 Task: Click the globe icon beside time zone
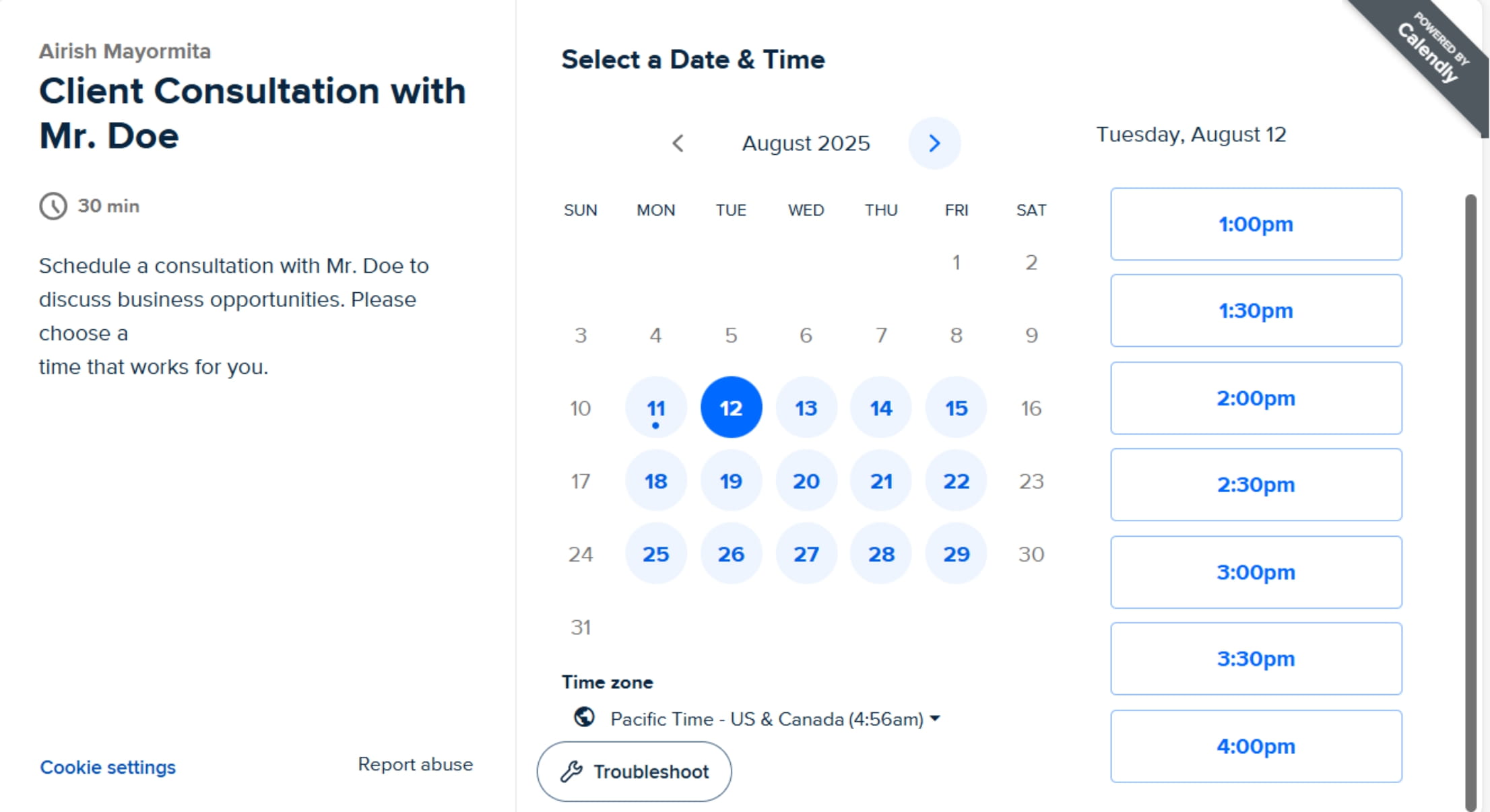click(584, 717)
